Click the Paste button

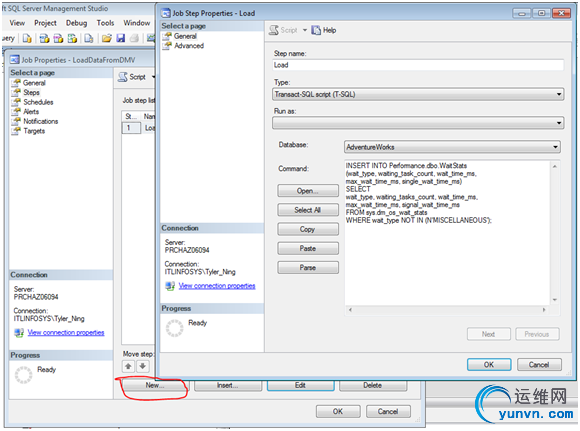click(308, 249)
